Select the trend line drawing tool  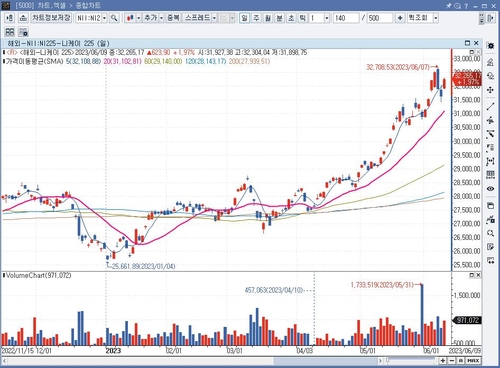[490, 107]
